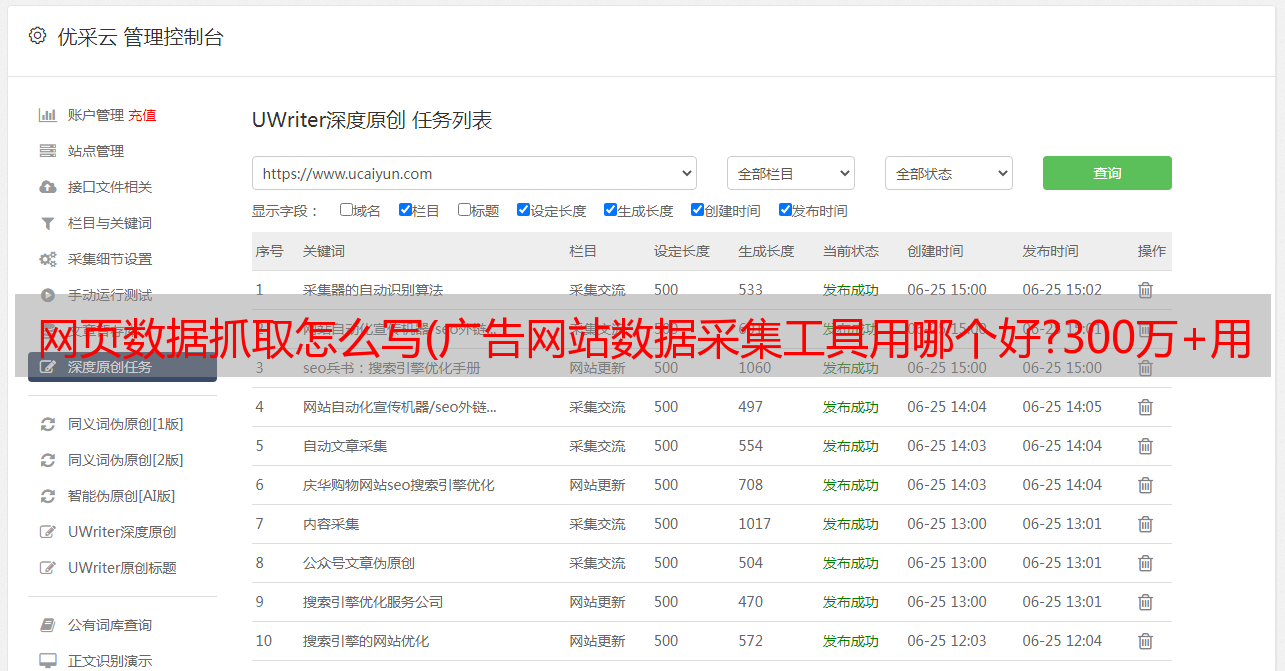Screen dimensions: 1285x671
Task: Click the gears icon for 采集细节设置
Action: coord(47,259)
